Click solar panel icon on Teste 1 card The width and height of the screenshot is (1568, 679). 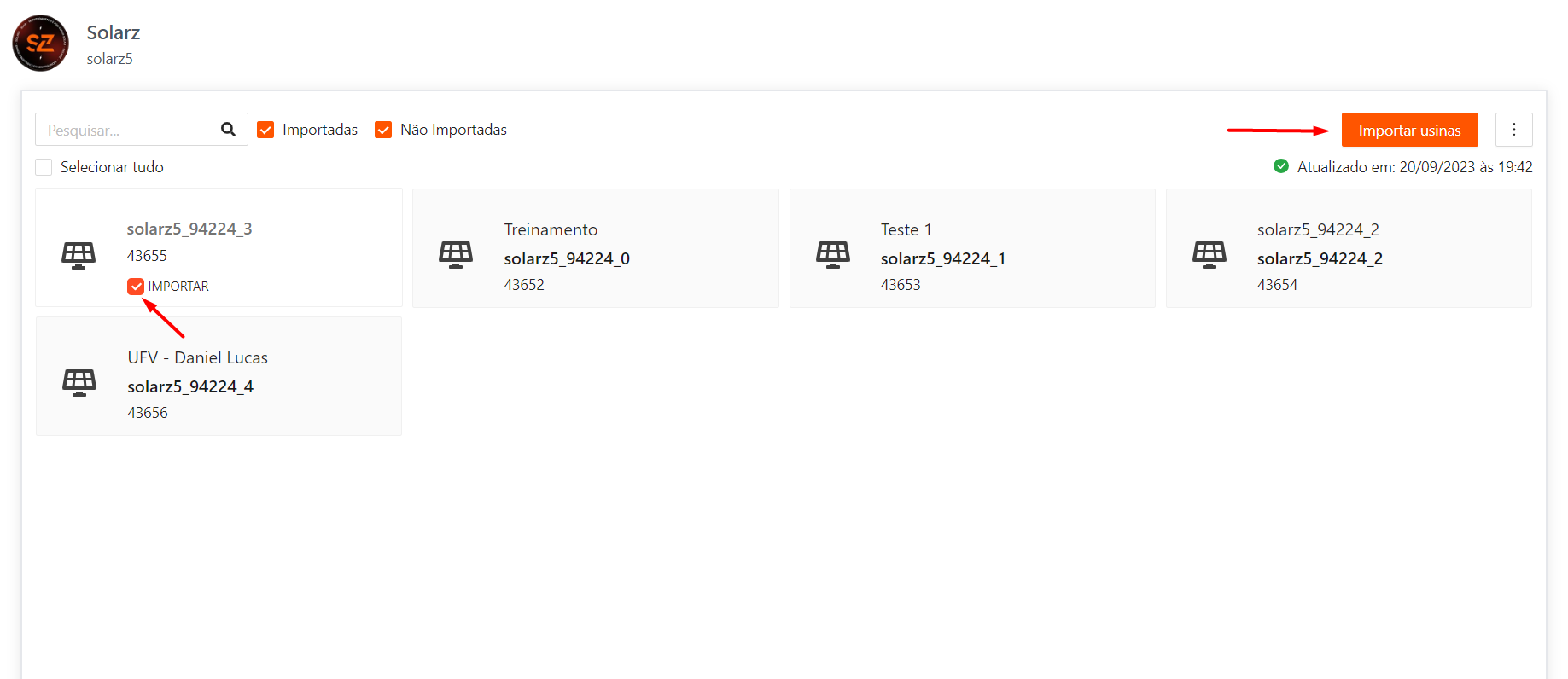(832, 254)
